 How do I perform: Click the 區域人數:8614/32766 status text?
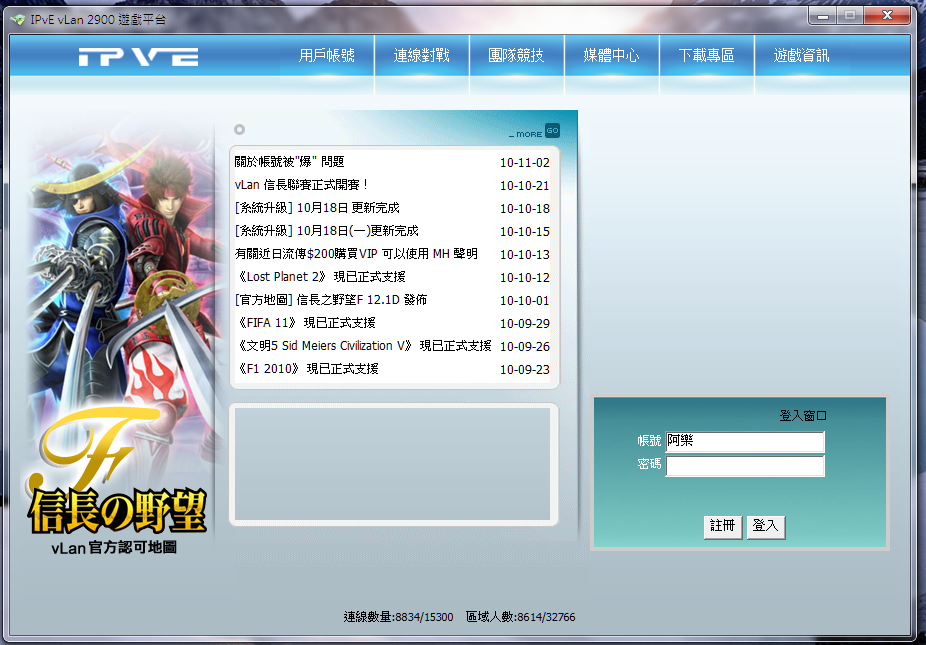coord(520,617)
